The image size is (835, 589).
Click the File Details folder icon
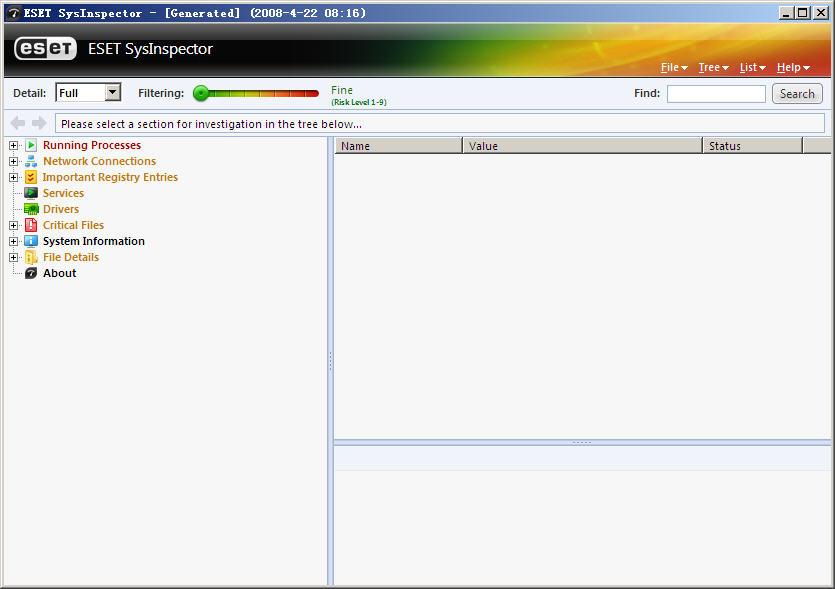(x=31, y=257)
